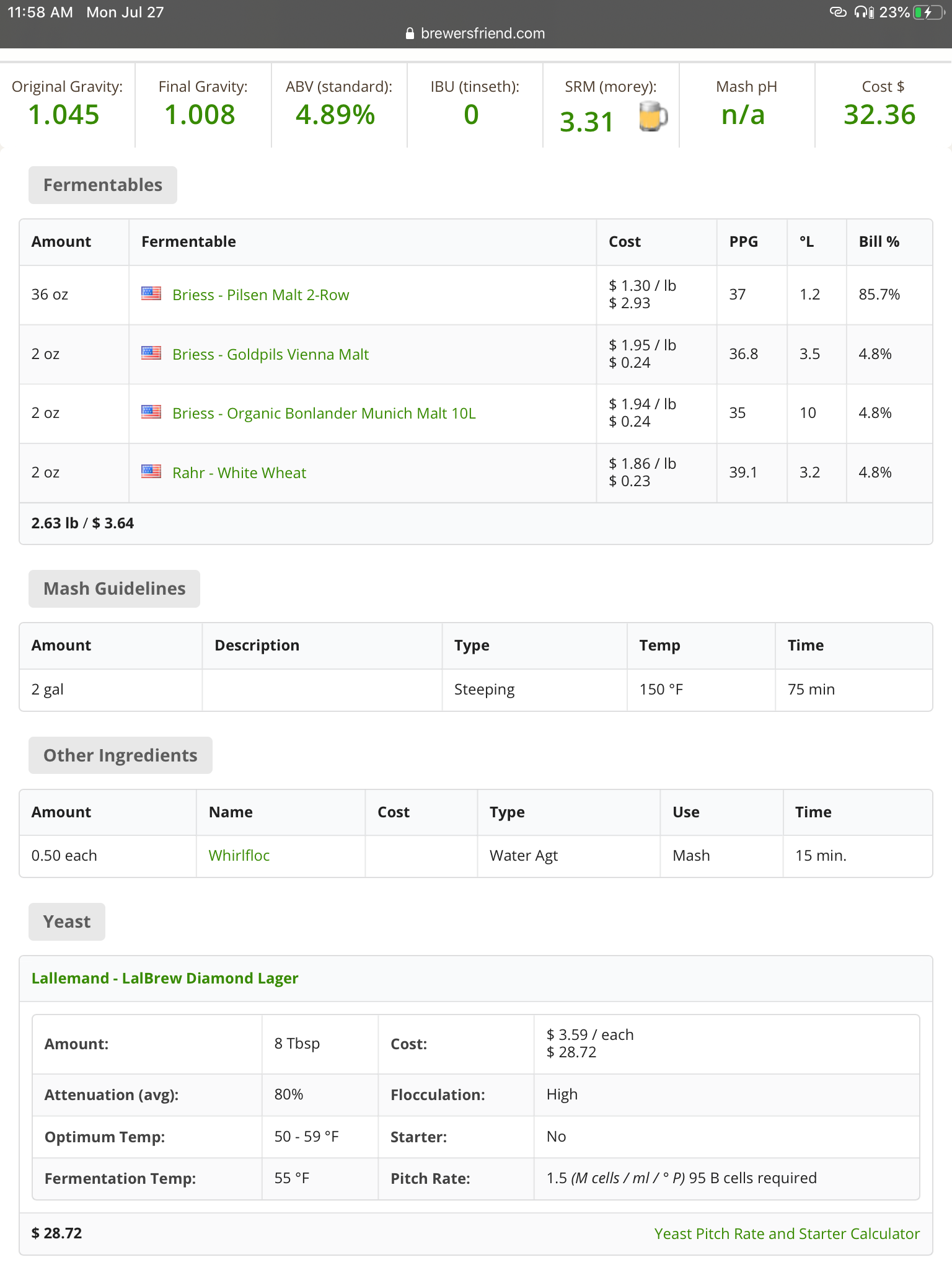
Task: Click the Original Gravity value 1.045
Action: click(64, 115)
